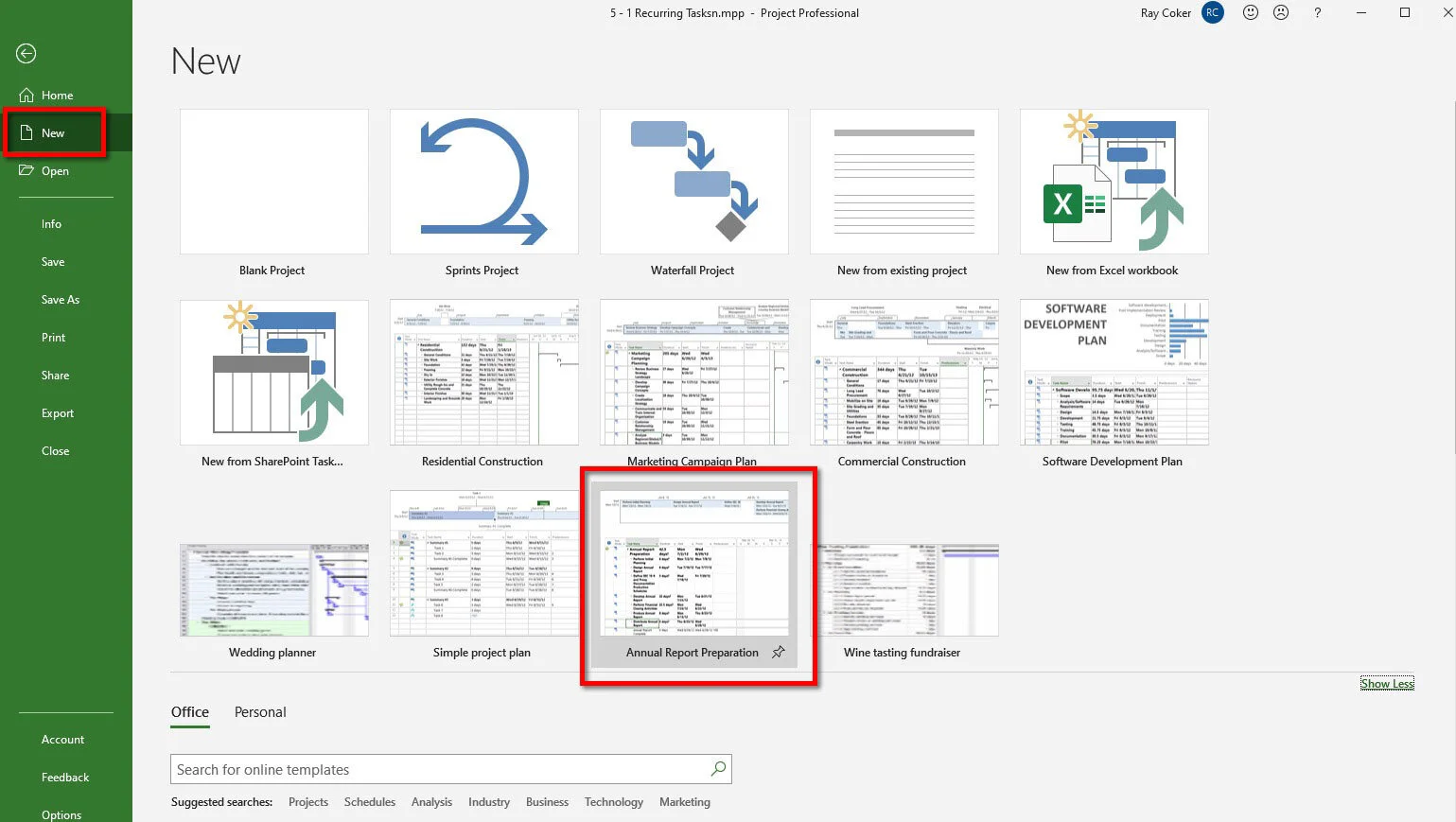Click the Blank Project label

pos(272,271)
